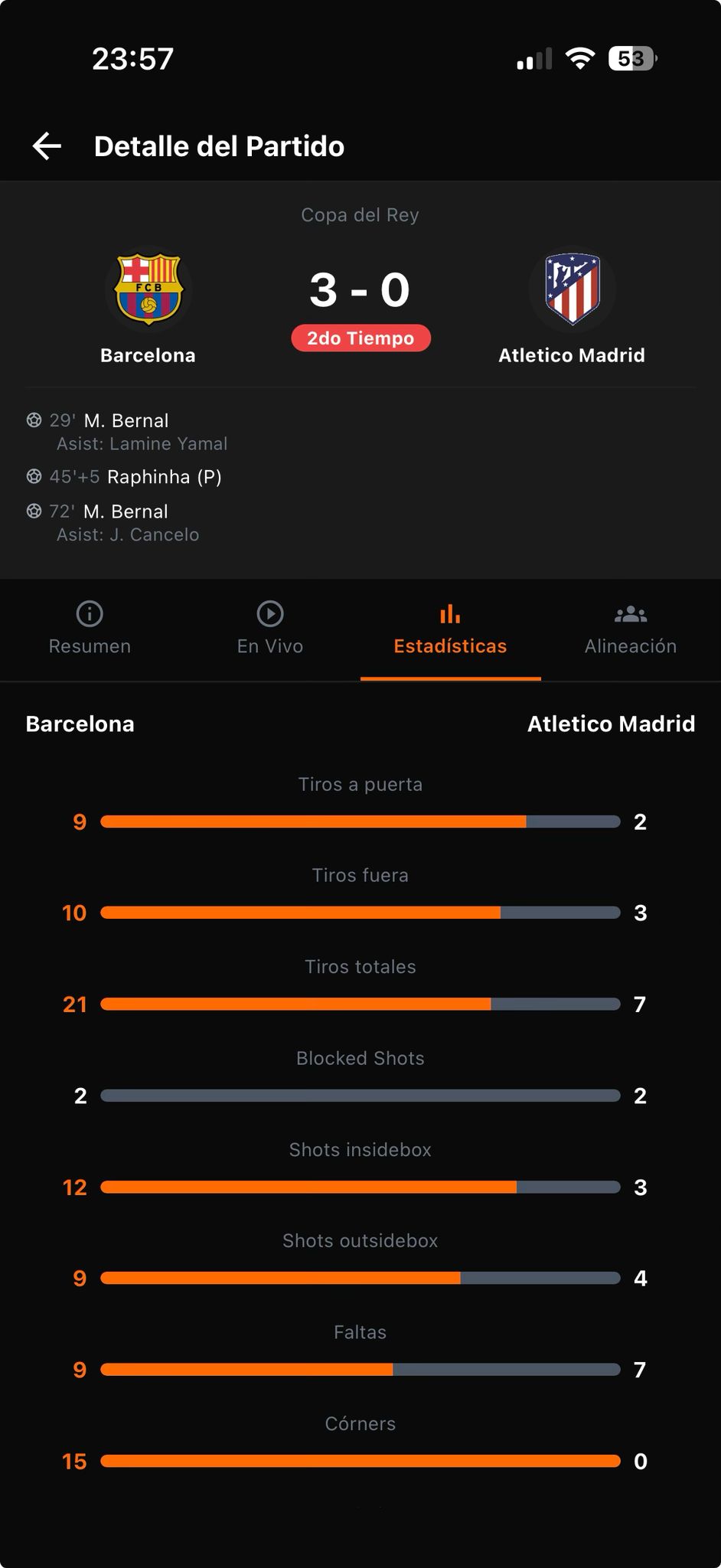
Task: Click the Estadísticas bar chart icon
Action: pos(450,613)
